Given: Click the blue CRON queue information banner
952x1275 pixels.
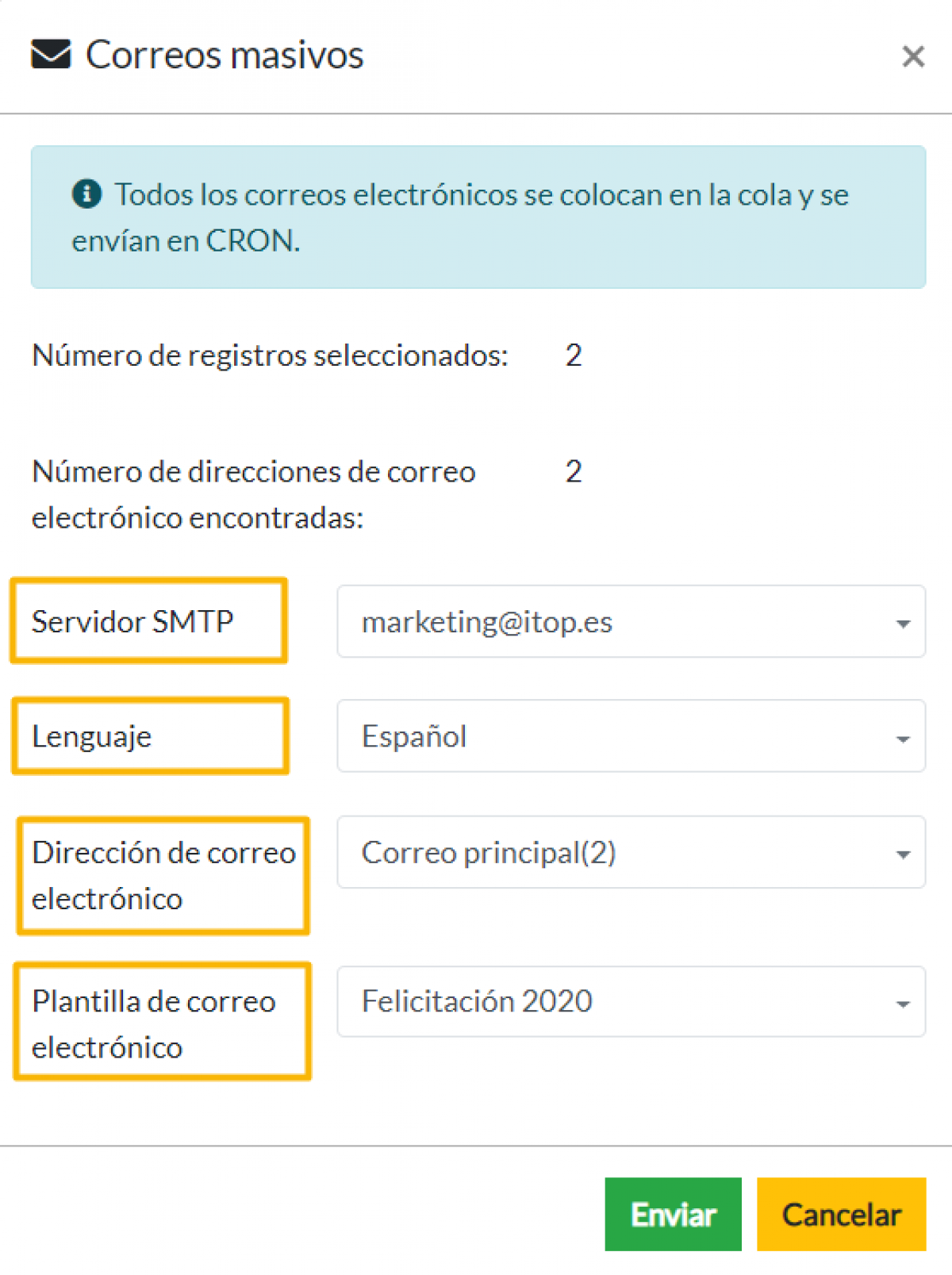Looking at the screenshot, I should click(x=478, y=217).
